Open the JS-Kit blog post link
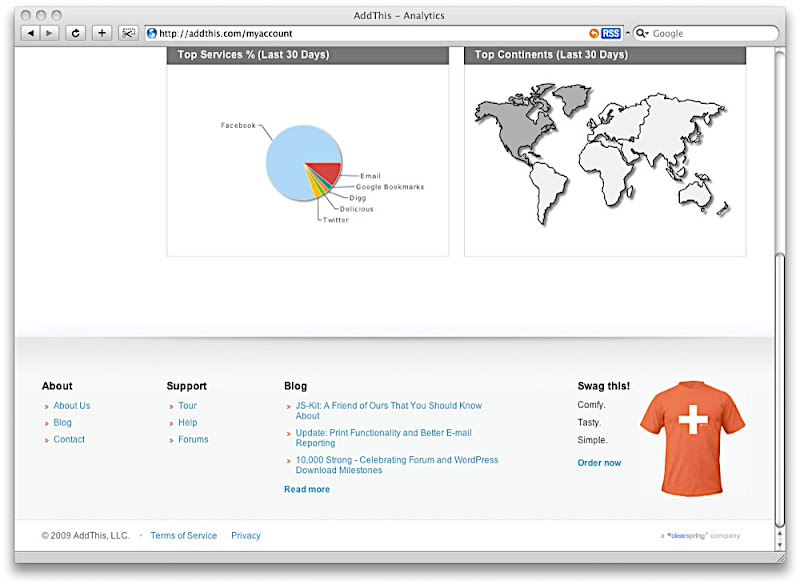This screenshot has height=585, width=800. click(x=389, y=411)
